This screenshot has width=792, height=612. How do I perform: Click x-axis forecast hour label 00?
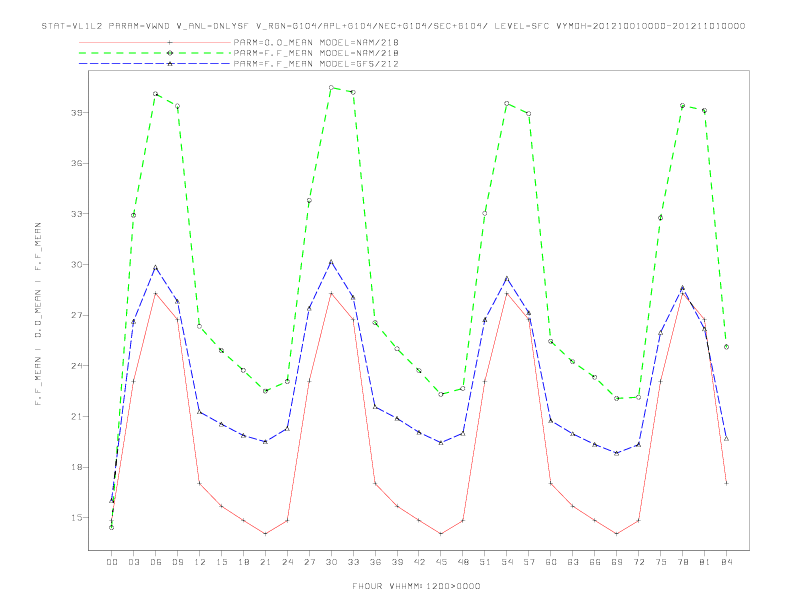coord(112,562)
